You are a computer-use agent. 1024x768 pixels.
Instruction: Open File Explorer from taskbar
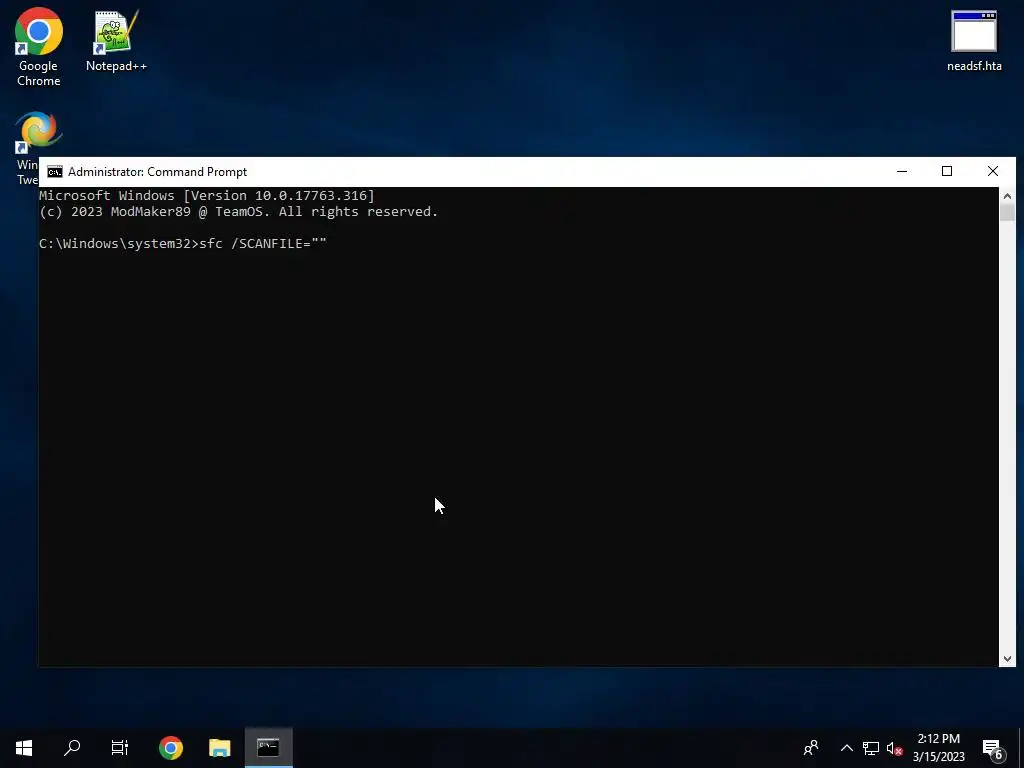(x=219, y=748)
